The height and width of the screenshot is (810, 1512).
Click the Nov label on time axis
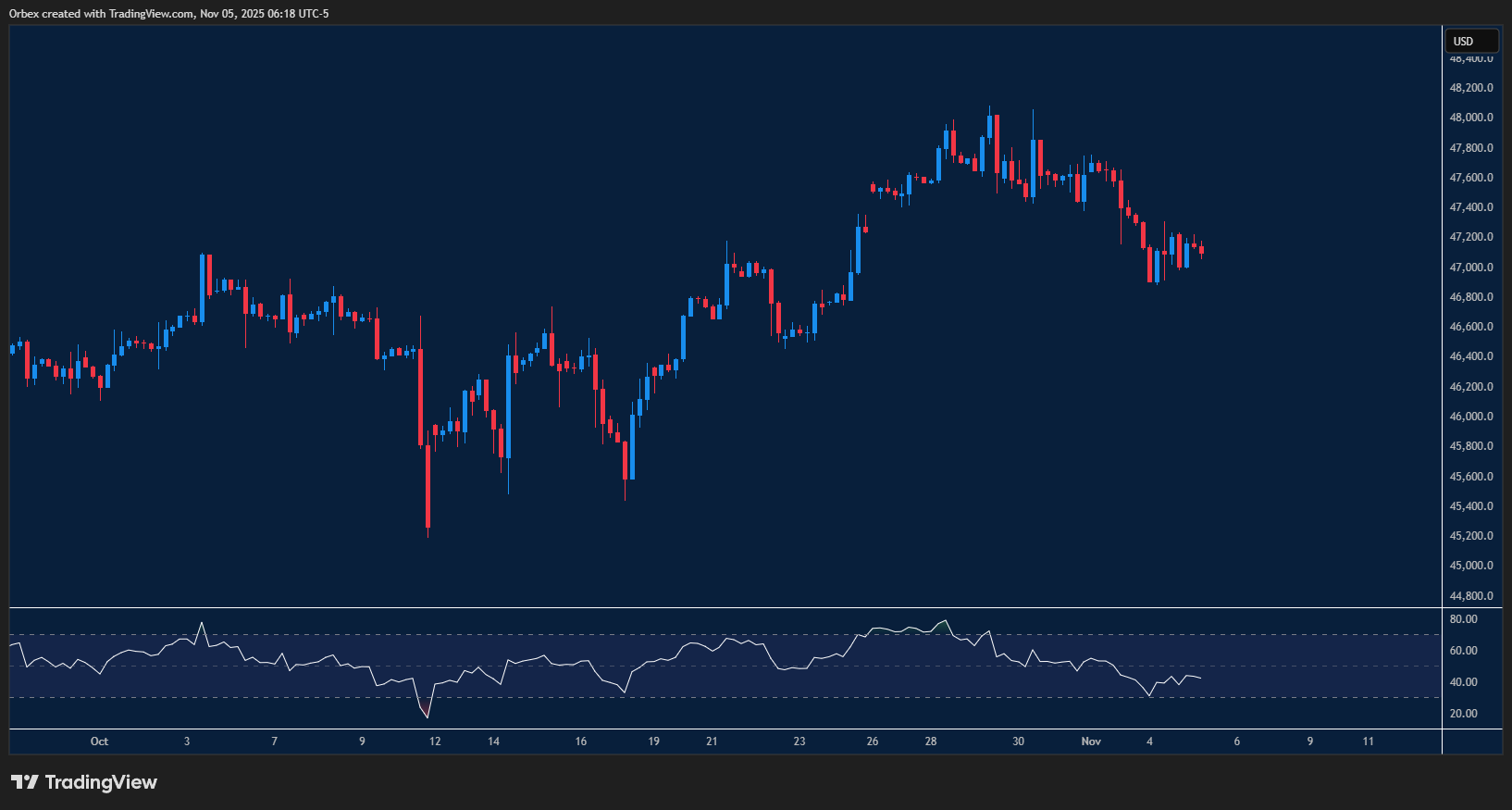click(1091, 741)
